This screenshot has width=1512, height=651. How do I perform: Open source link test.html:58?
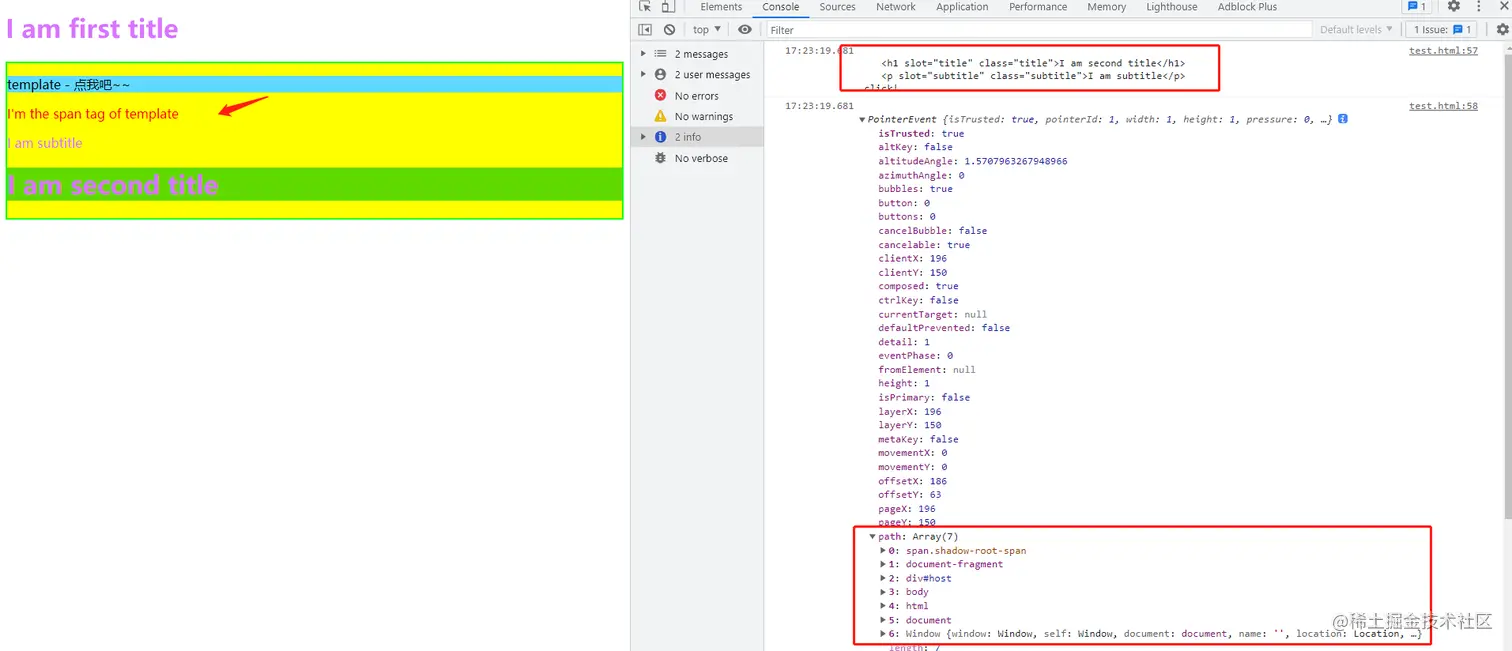pyautogui.click(x=1443, y=105)
